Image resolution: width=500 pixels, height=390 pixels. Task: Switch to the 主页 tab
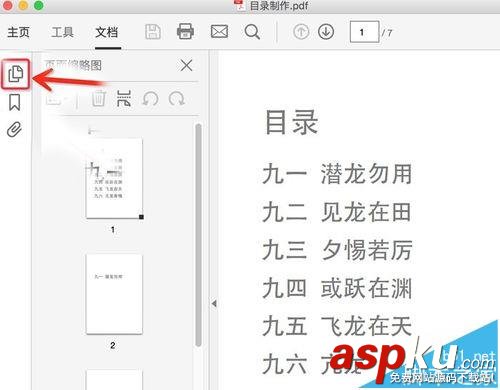[18, 32]
